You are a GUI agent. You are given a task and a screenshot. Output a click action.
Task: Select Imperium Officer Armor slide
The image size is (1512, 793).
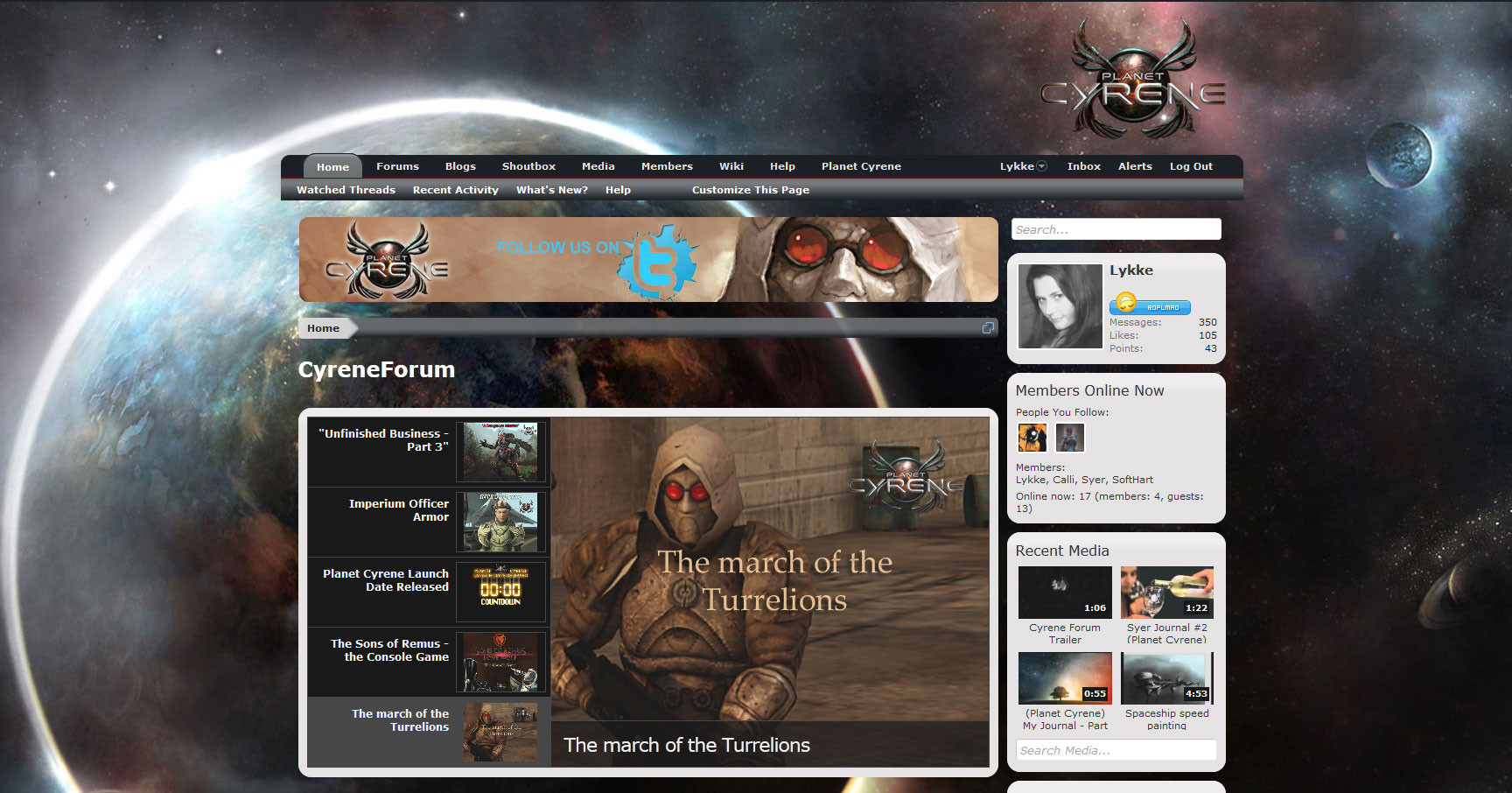tap(398, 510)
